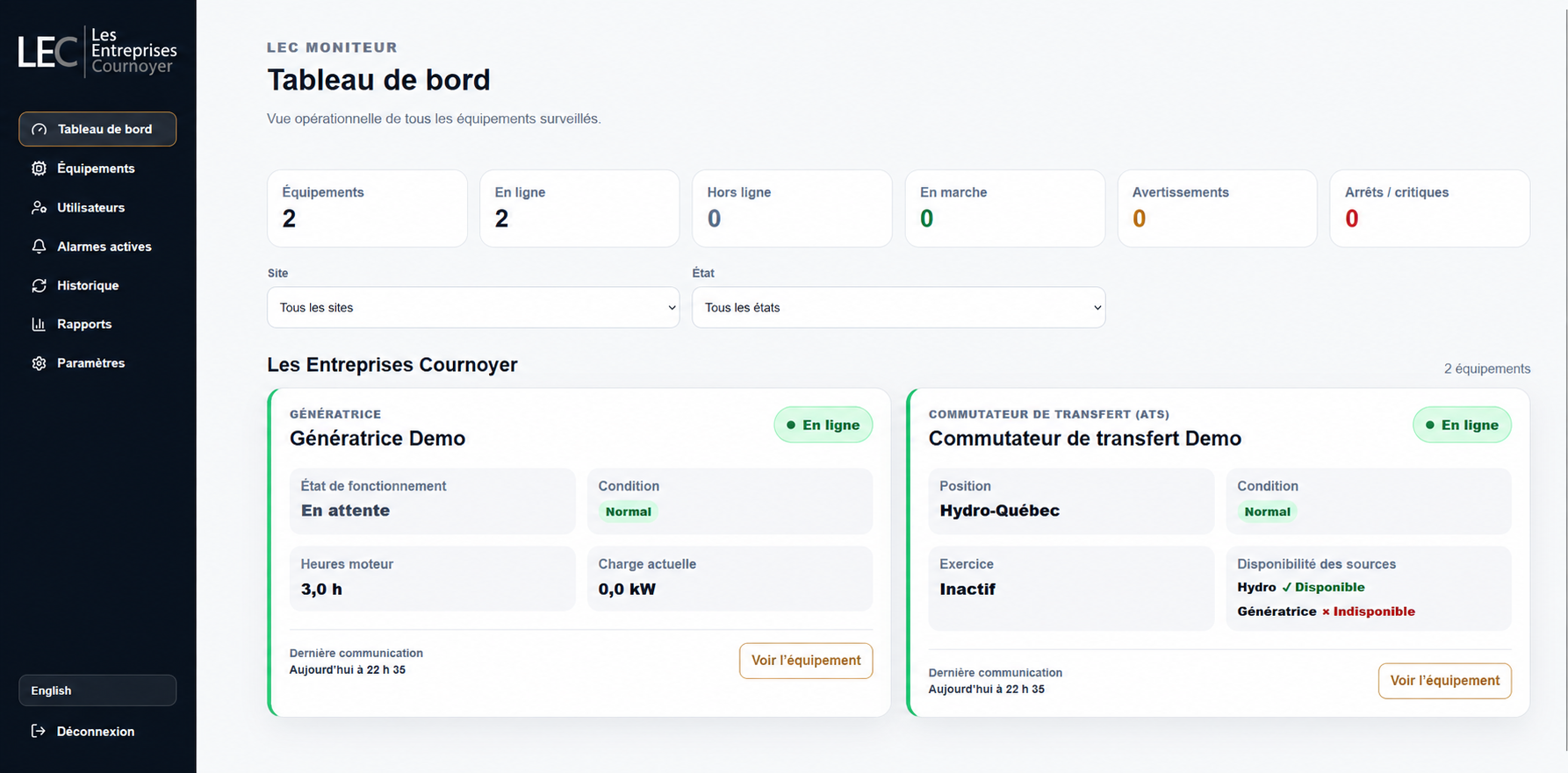Click the LEC Les Entreprises Cournoyer logo
The height and width of the screenshot is (773, 1568).
97,51
